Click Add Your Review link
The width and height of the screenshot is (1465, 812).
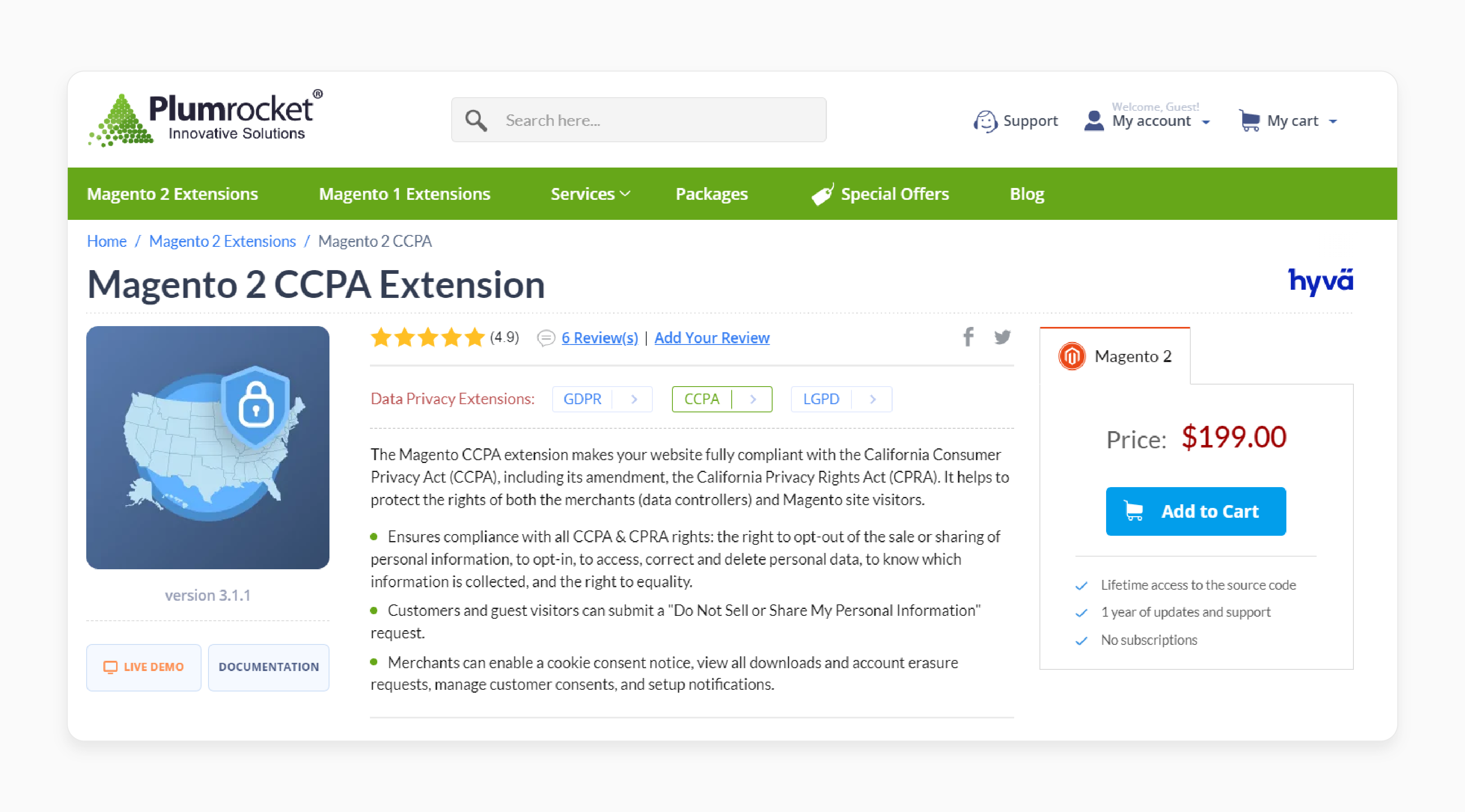(x=712, y=338)
